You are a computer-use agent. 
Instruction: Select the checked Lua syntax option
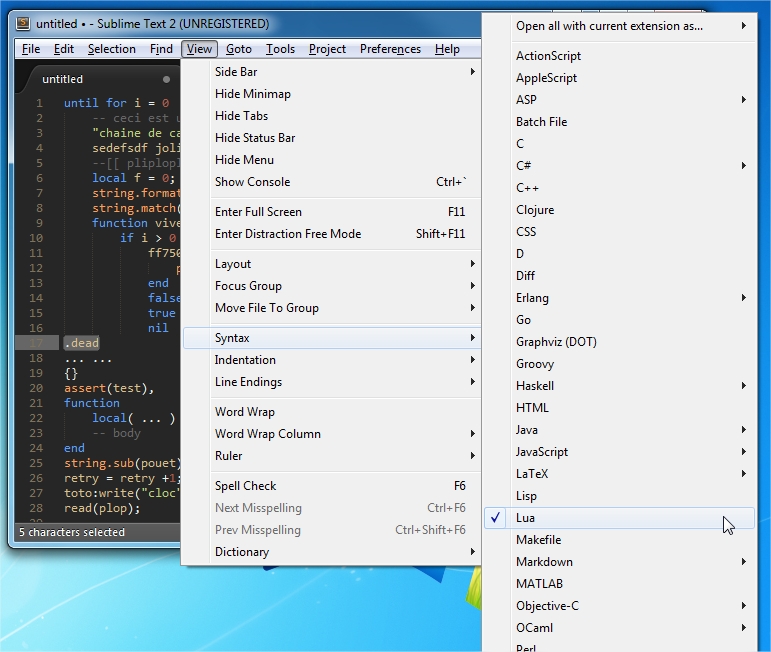(x=619, y=518)
